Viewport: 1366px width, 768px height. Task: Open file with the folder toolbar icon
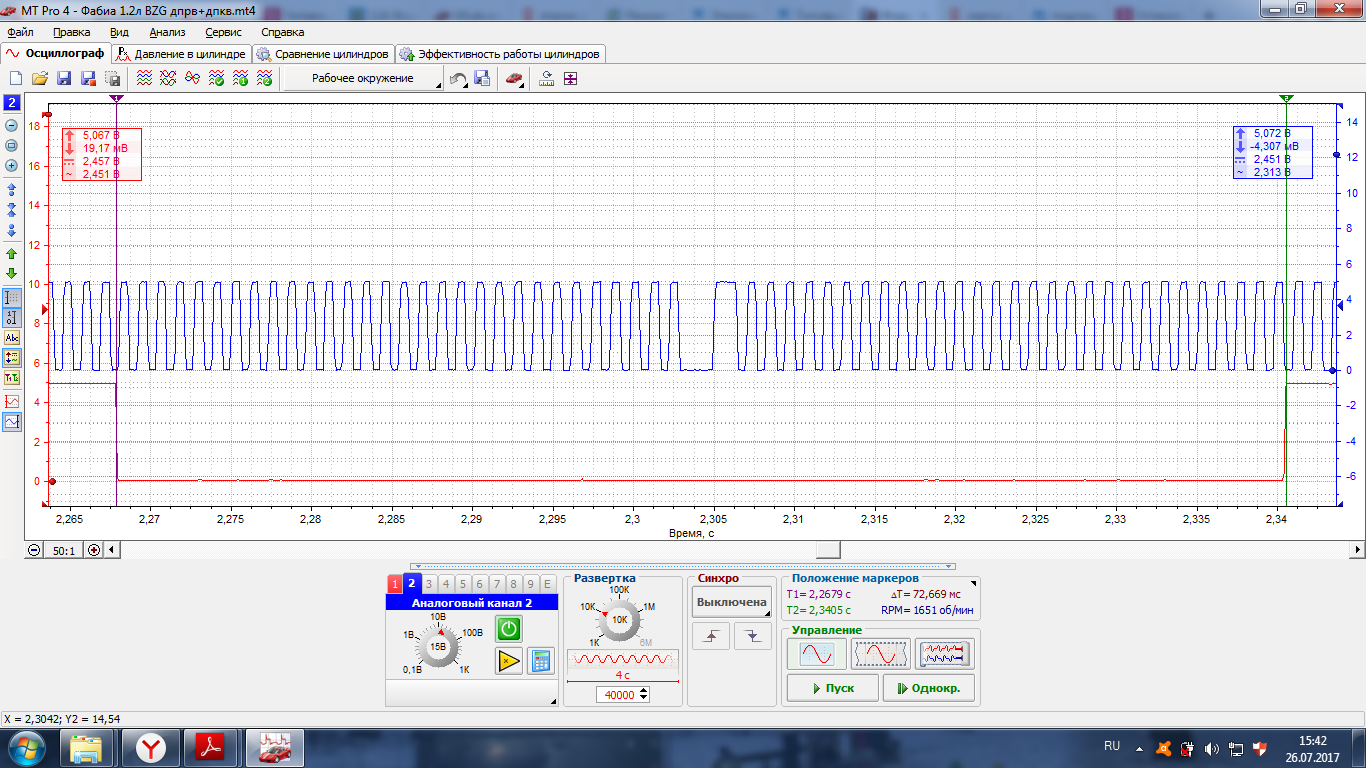pos(40,78)
